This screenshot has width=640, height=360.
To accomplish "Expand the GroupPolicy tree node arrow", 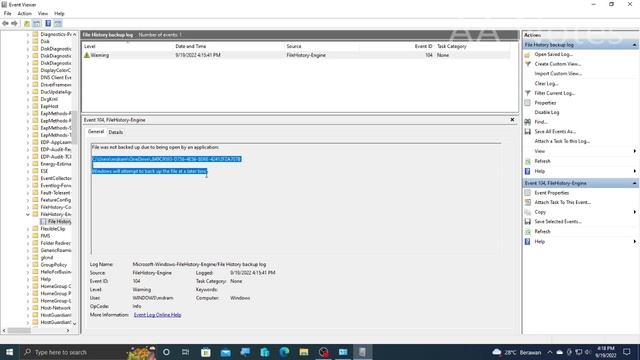I will point(28,265).
